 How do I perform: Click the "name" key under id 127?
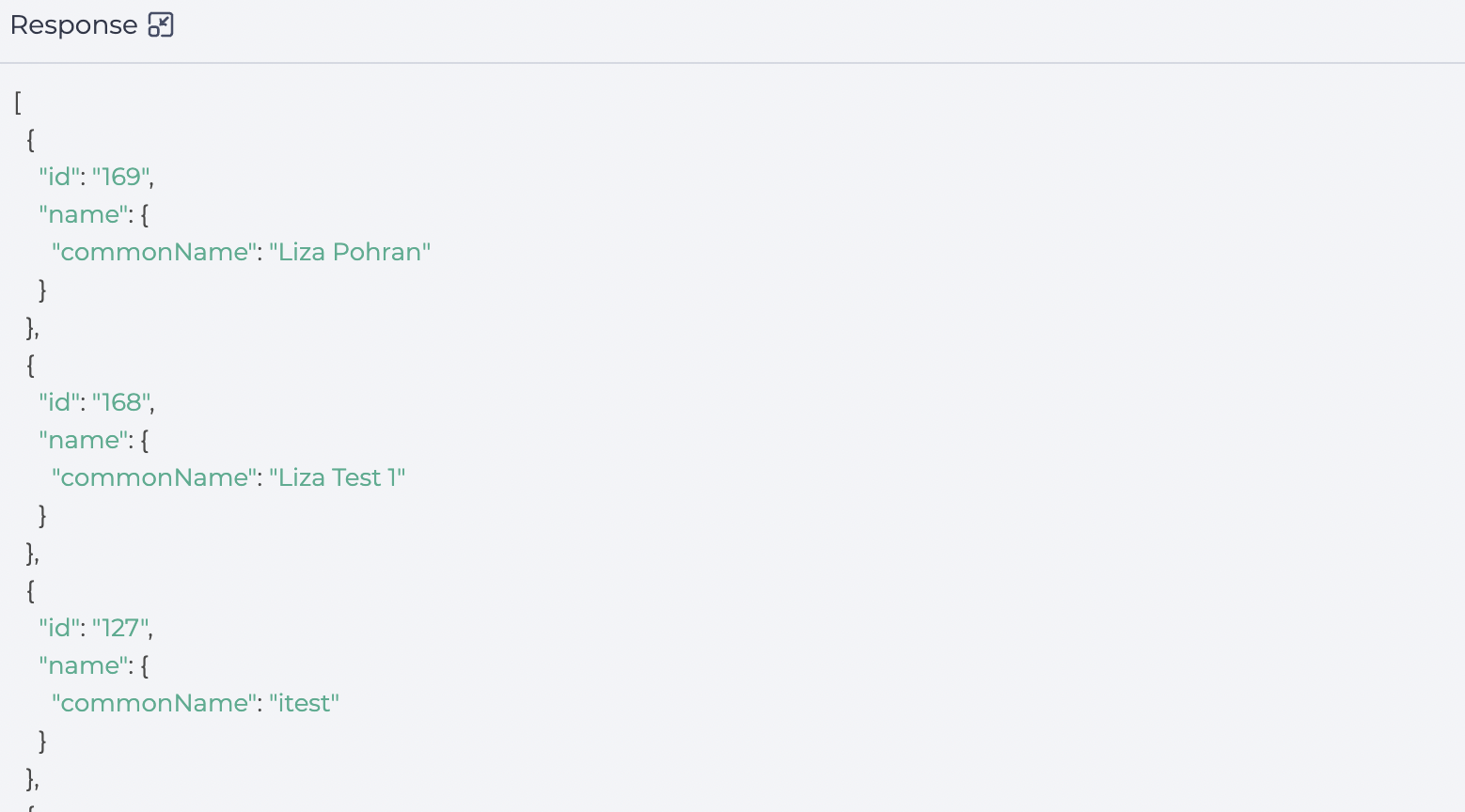click(84, 665)
